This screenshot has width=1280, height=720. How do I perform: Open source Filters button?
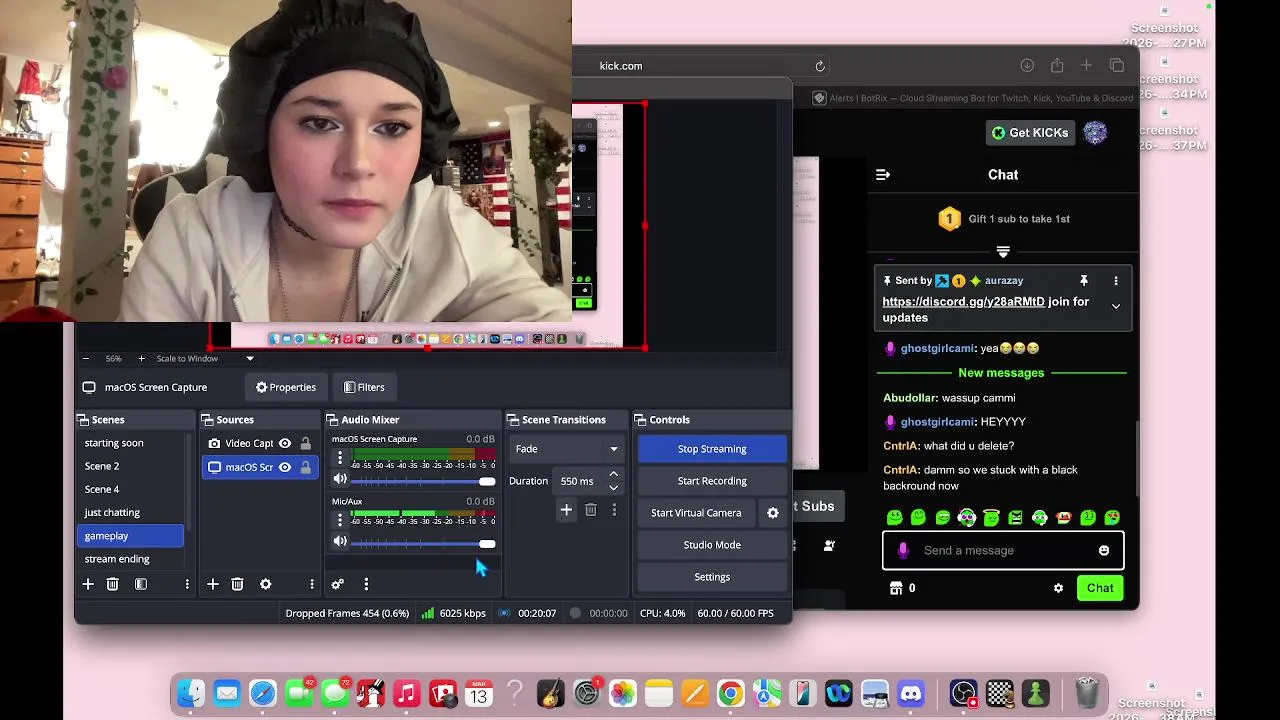click(364, 387)
